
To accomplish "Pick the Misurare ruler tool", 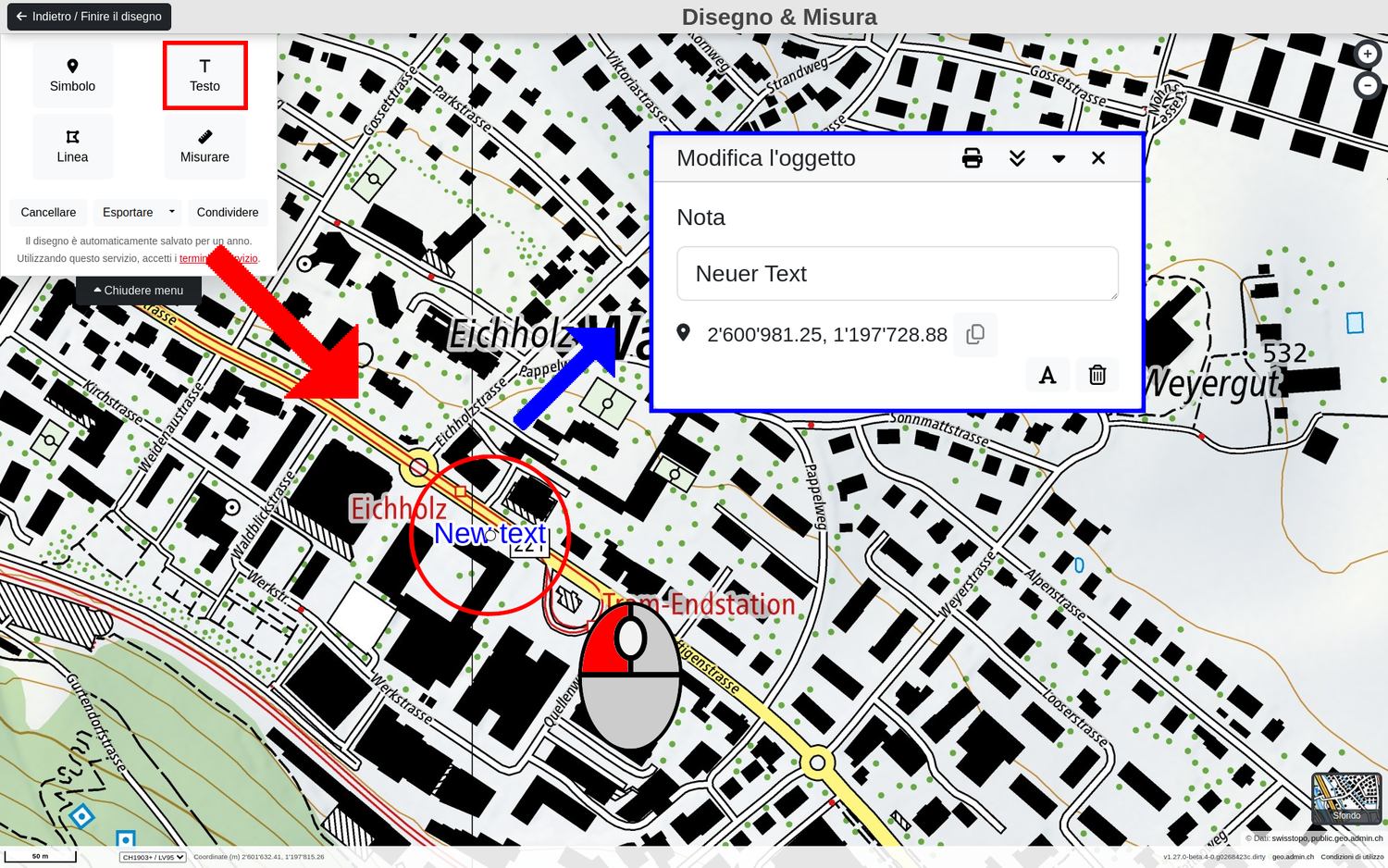I will coord(204,146).
